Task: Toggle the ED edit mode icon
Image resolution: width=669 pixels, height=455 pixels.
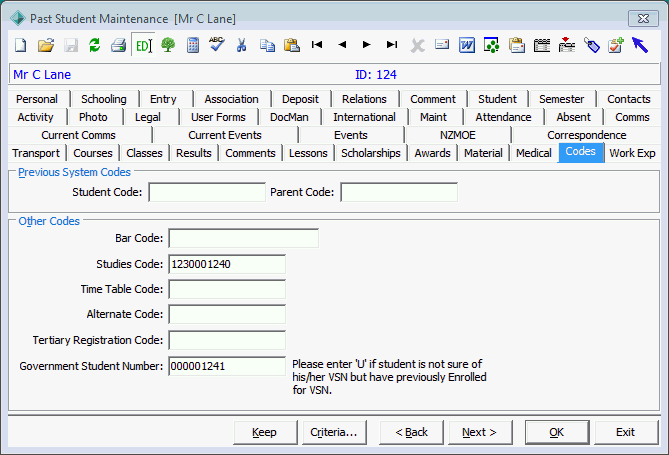Action: tap(143, 45)
